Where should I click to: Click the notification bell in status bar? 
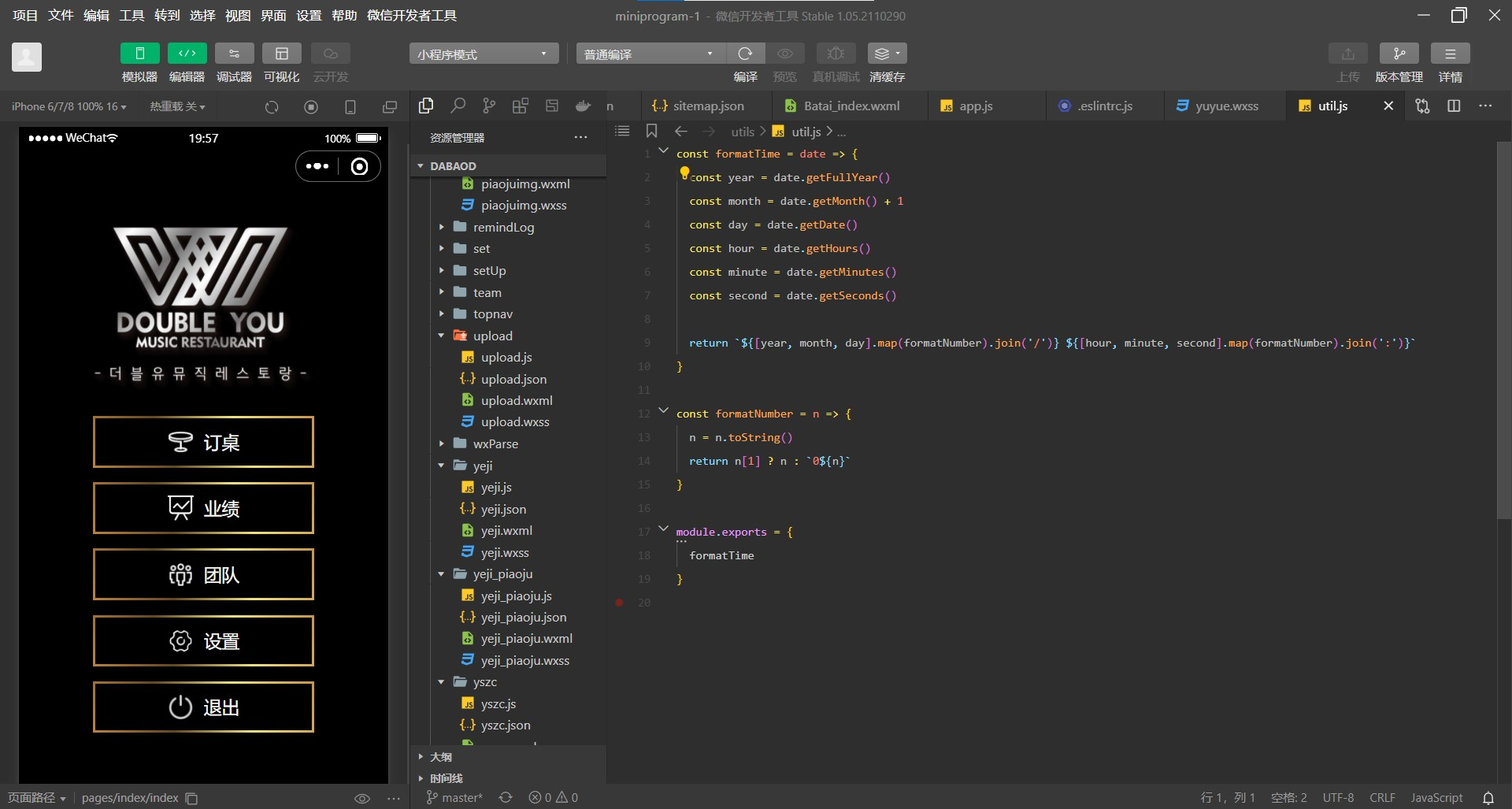click(1488, 798)
